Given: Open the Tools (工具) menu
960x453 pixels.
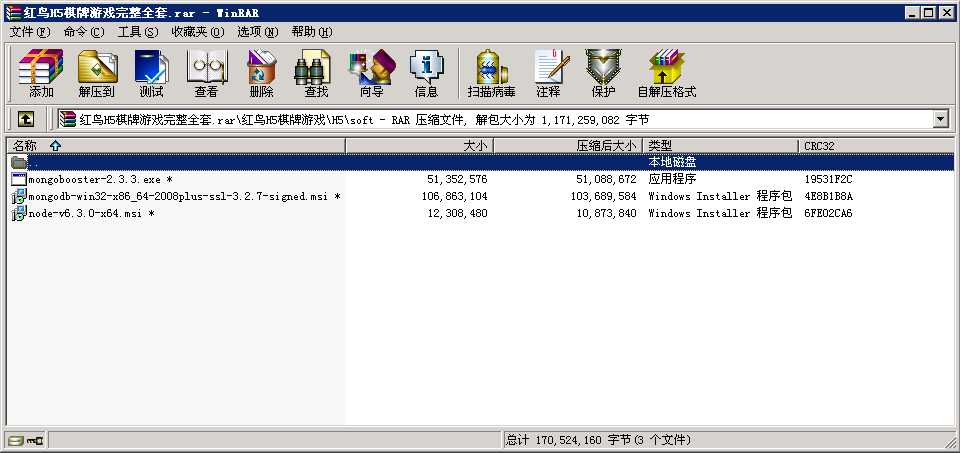Looking at the screenshot, I should pos(138,32).
